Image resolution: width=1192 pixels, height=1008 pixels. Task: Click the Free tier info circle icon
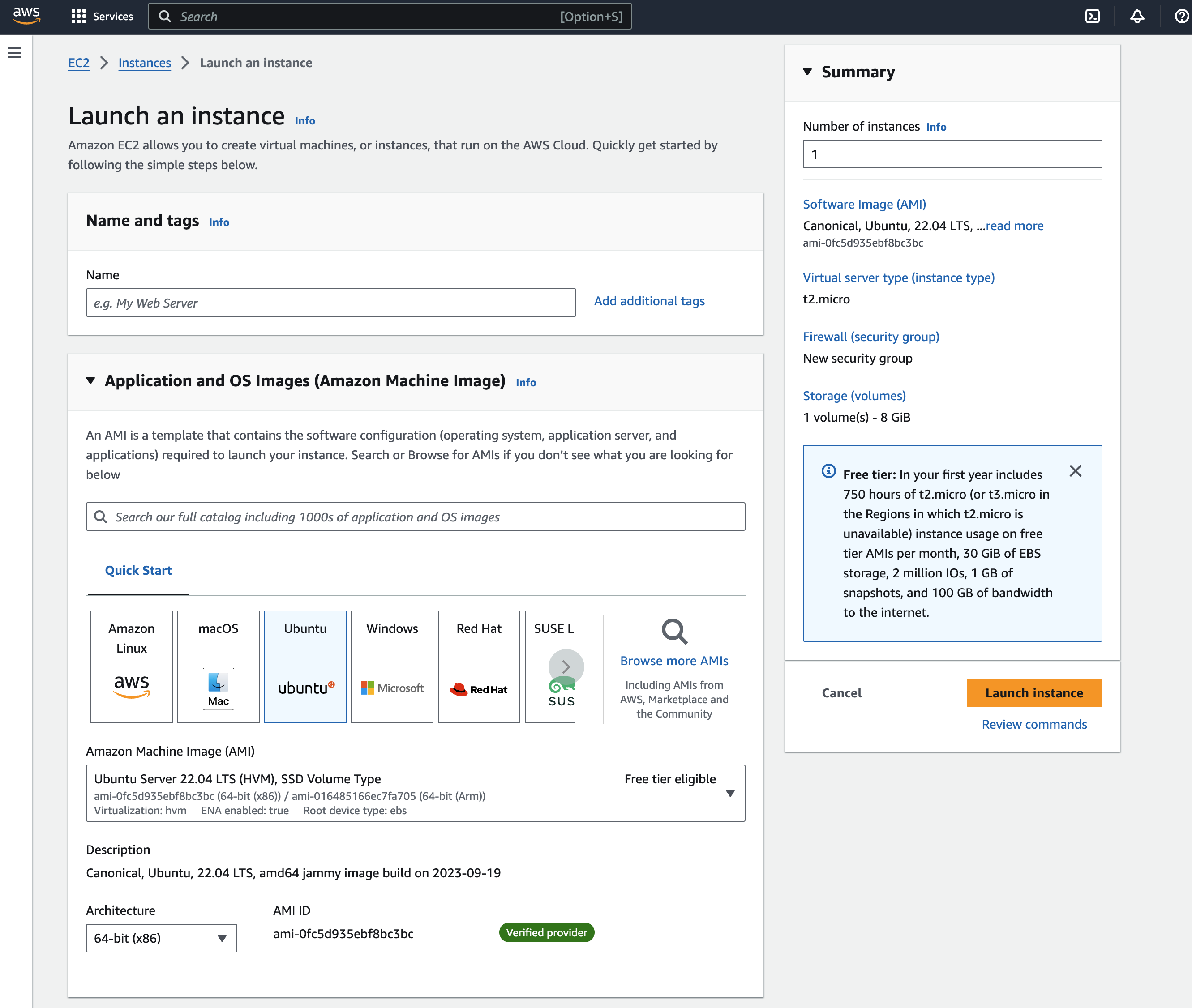click(828, 471)
